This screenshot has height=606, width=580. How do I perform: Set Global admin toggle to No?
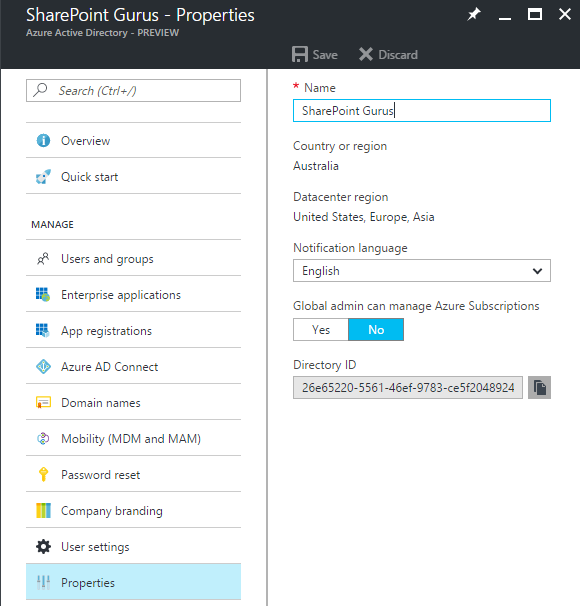(376, 330)
